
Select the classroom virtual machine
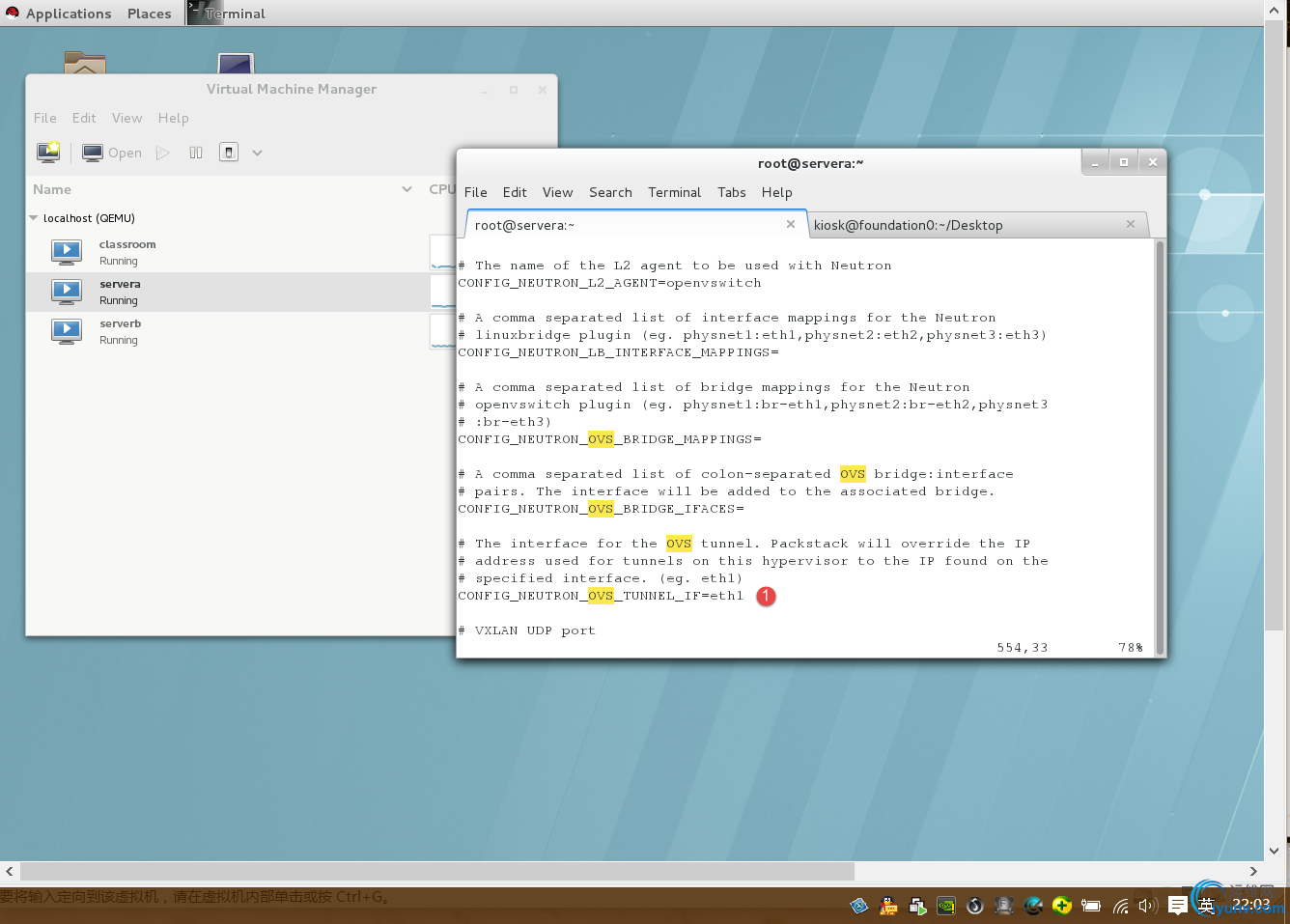point(126,252)
